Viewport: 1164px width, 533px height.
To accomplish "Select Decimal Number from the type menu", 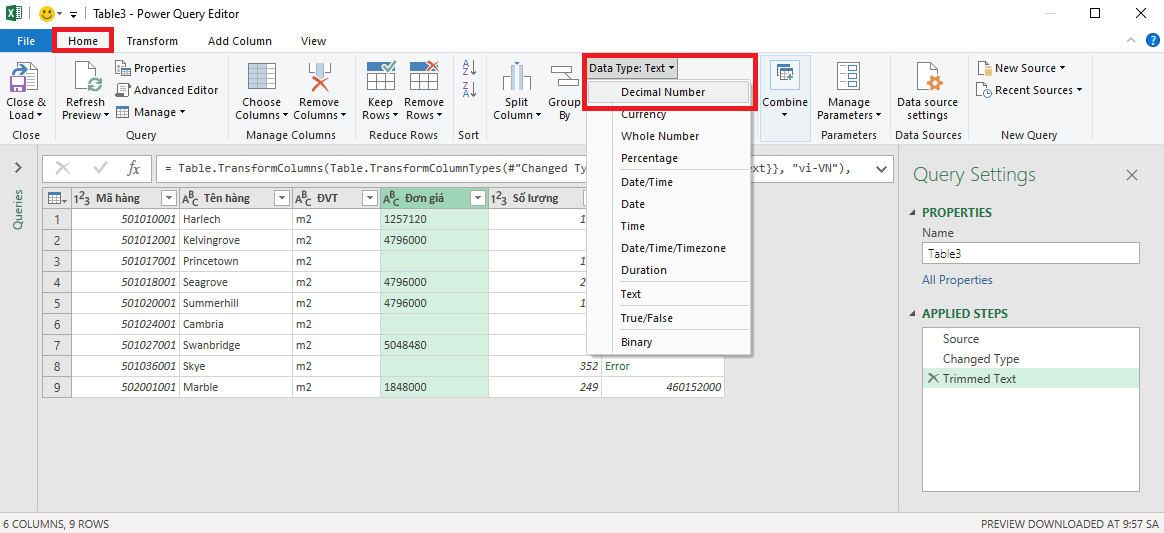I will (663, 92).
